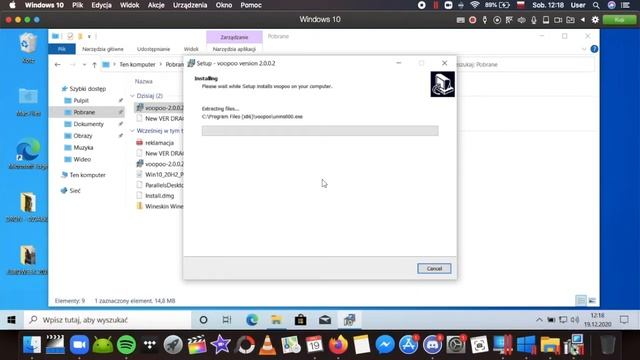Open Firefox from the Mac dock
Image resolution: width=640 pixels, height=360 pixels.
tap(338, 345)
